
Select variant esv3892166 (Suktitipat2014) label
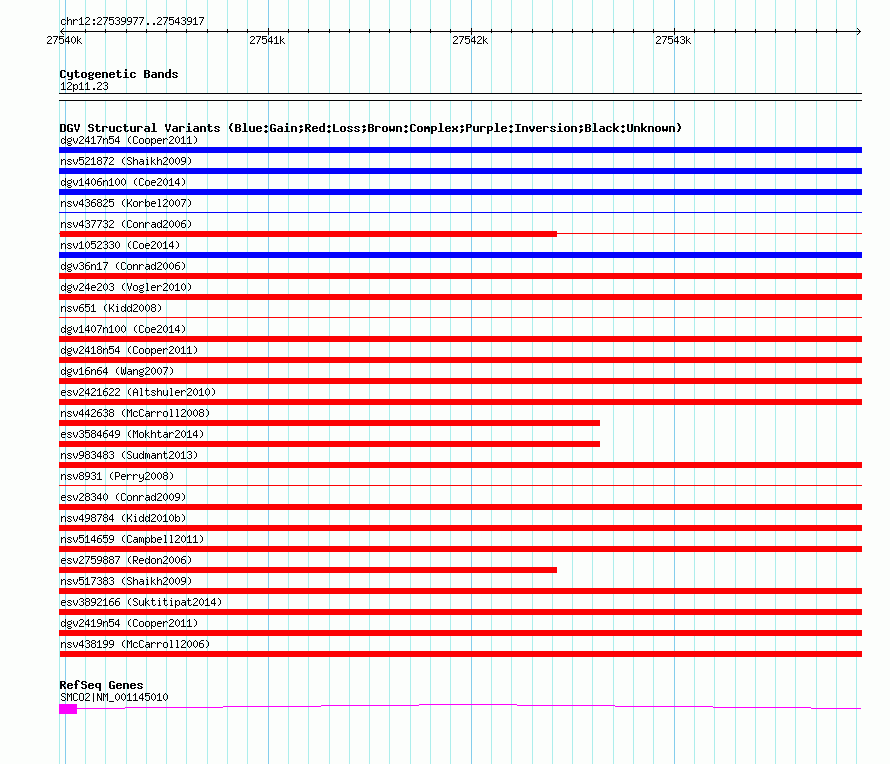(x=141, y=602)
